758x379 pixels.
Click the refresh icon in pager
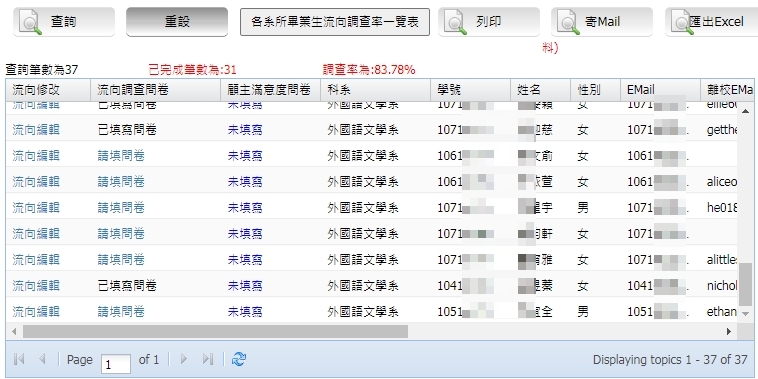239,359
